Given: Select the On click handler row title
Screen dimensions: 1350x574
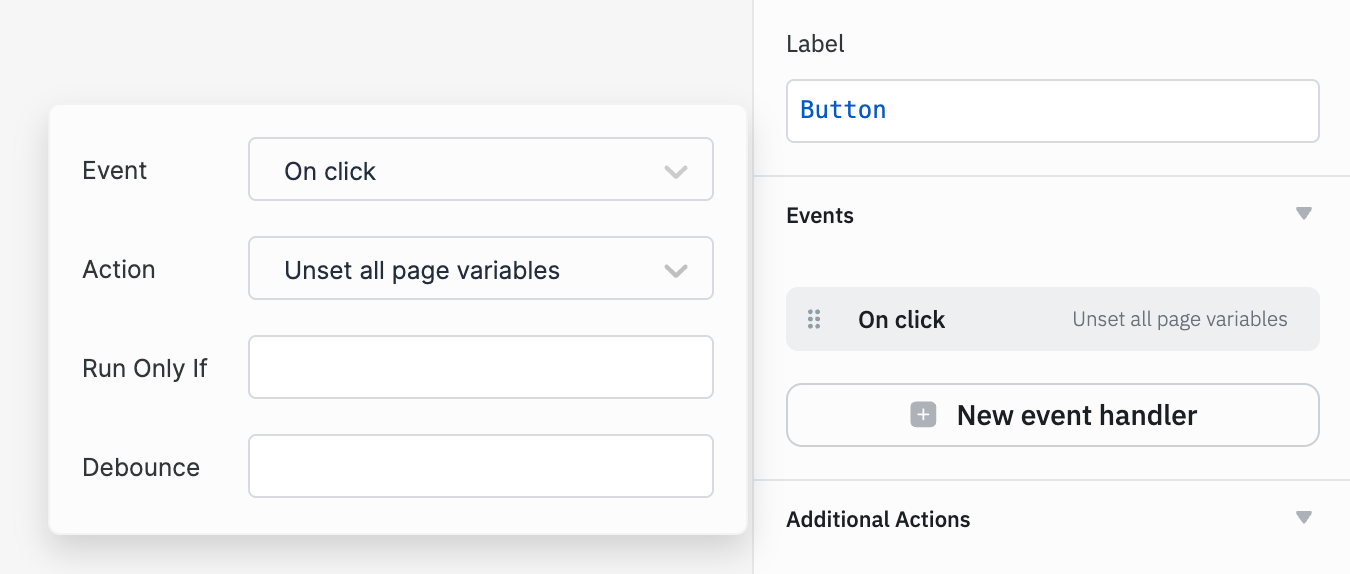Looking at the screenshot, I should click(x=901, y=320).
